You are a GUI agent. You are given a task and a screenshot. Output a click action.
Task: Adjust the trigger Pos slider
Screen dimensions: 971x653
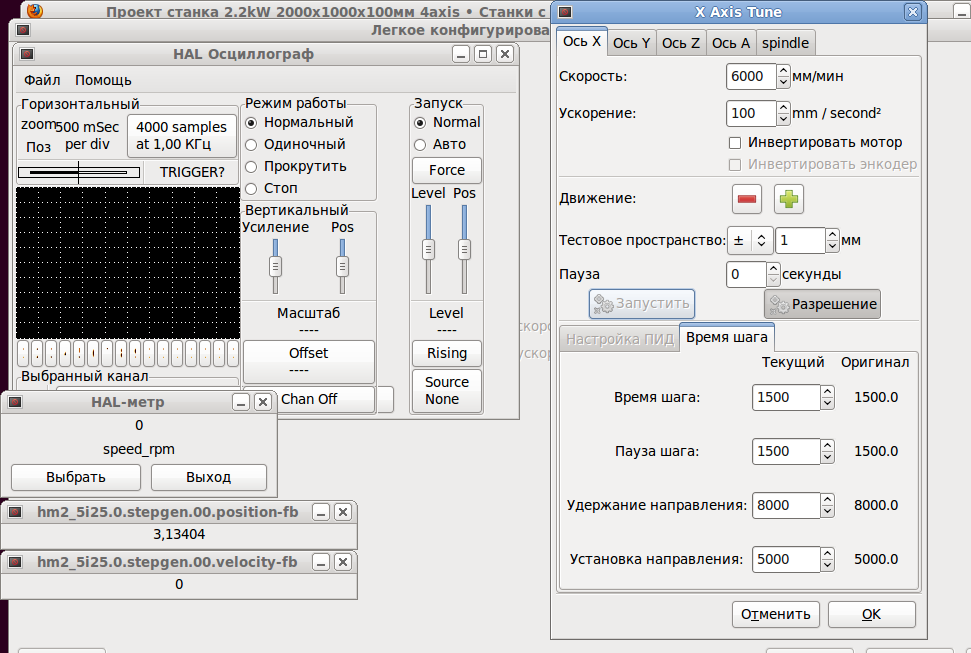[464, 249]
